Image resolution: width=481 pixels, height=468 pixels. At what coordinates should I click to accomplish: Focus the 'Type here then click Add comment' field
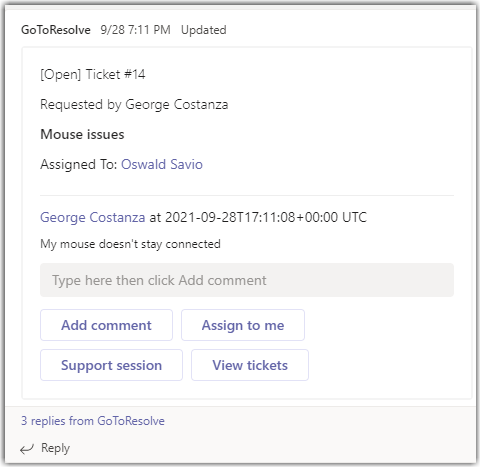(x=247, y=280)
